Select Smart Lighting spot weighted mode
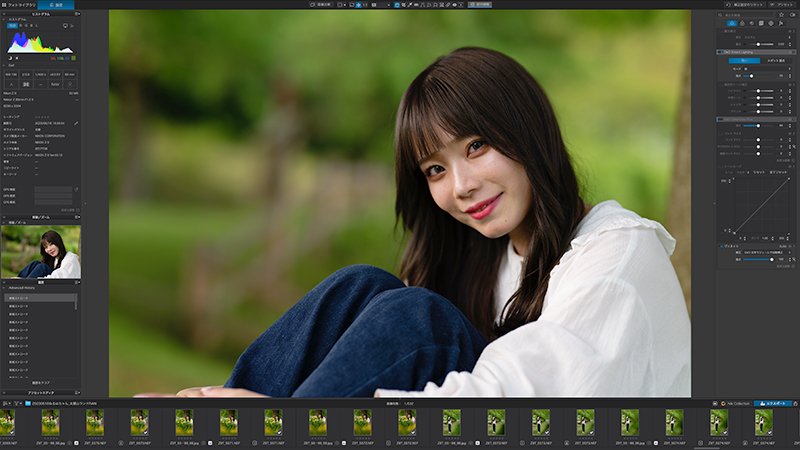 pyautogui.click(x=777, y=61)
